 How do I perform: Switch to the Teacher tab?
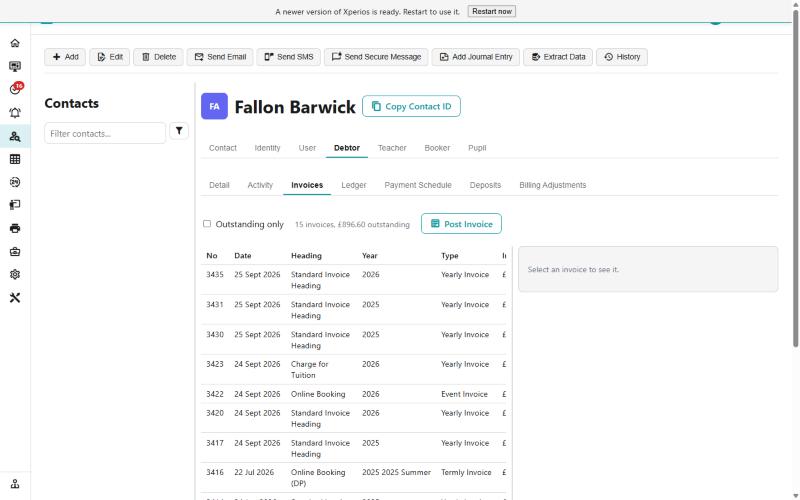tap(392, 148)
